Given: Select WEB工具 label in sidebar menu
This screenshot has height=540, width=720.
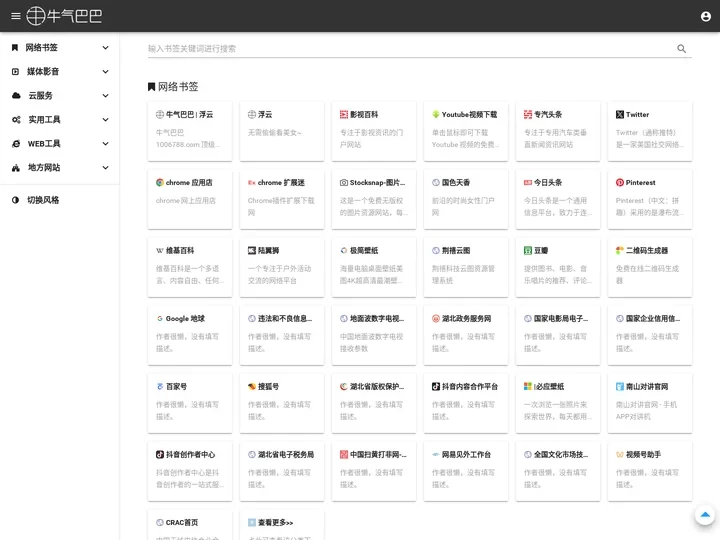Looking at the screenshot, I should pyautogui.click(x=44, y=144).
